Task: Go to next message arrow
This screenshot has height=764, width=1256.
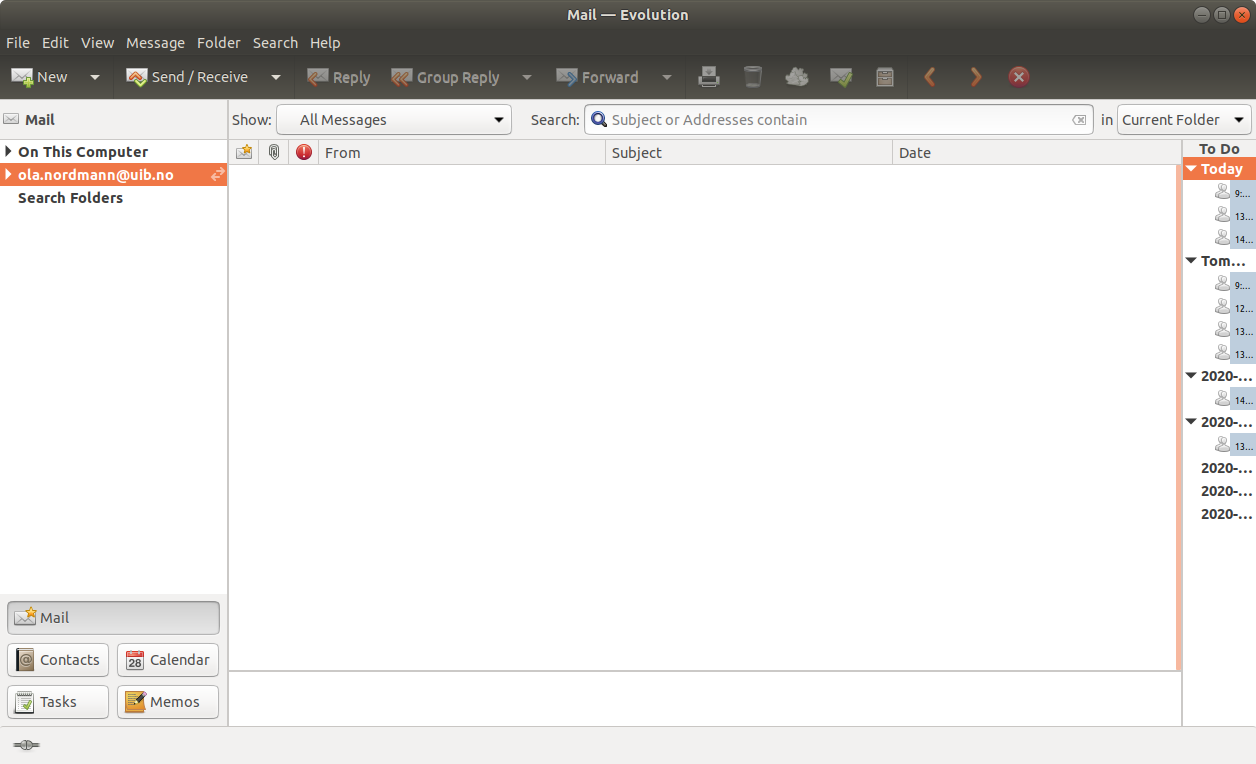Action: [x=975, y=77]
